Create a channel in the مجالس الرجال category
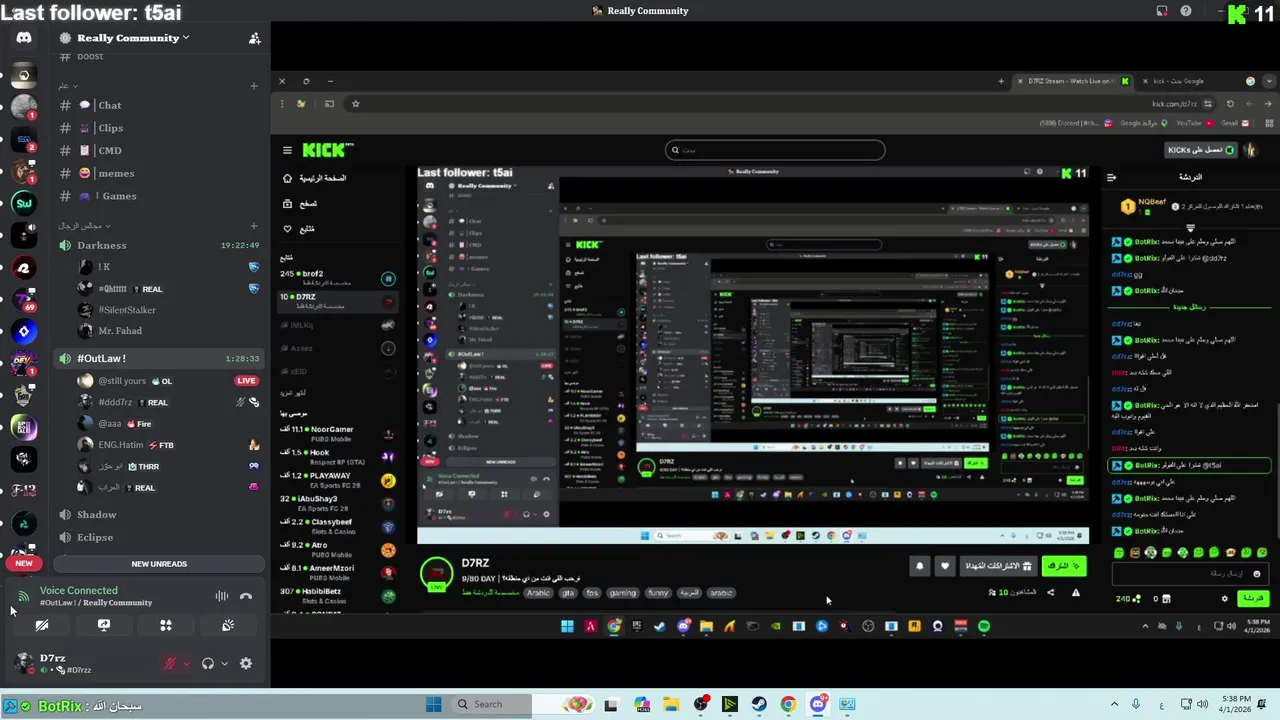This screenshot has height=720, width=1280. click(x=254, y=226)
